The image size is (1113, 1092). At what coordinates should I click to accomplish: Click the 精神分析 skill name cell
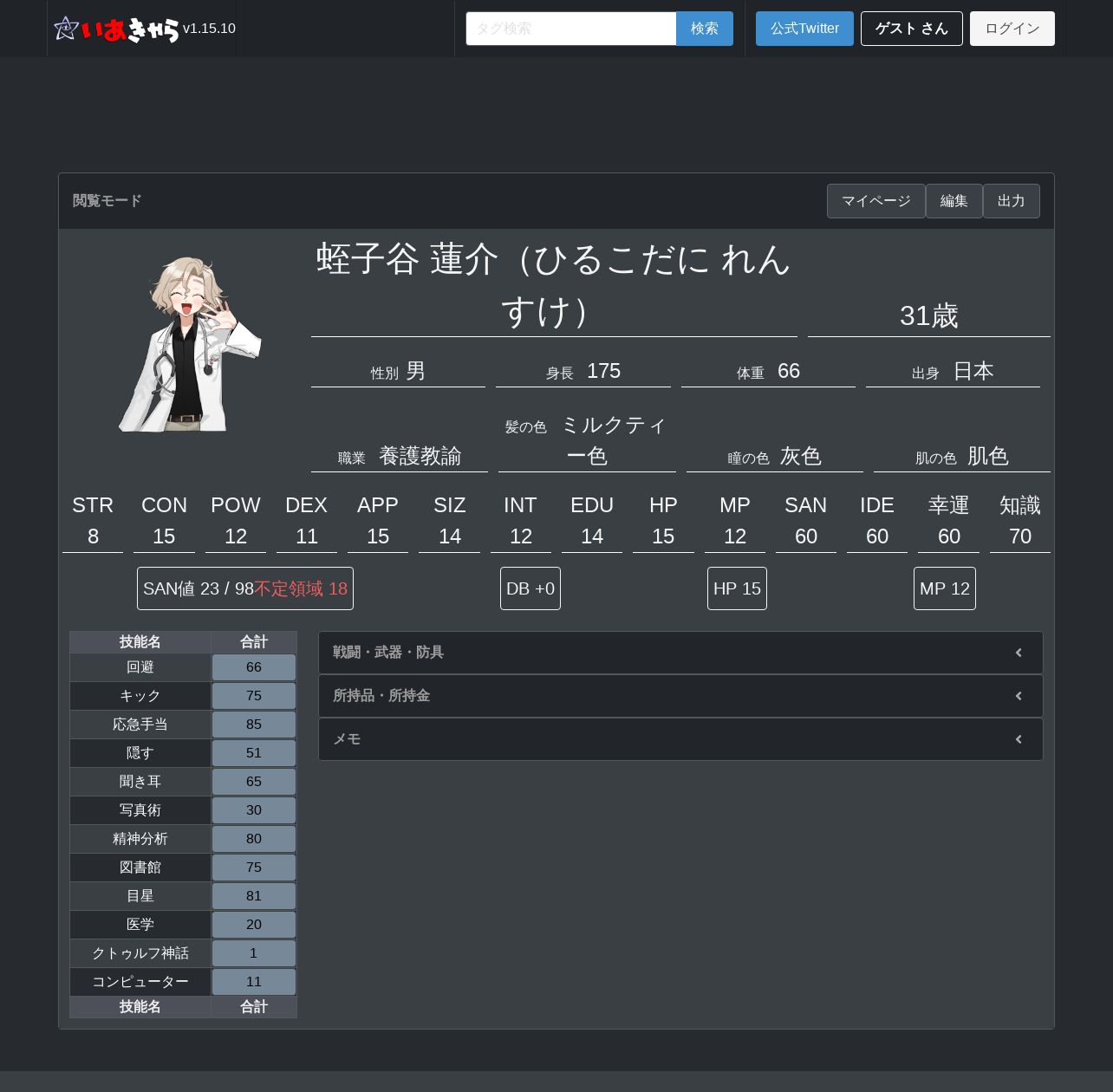click(x=140, y=839)
